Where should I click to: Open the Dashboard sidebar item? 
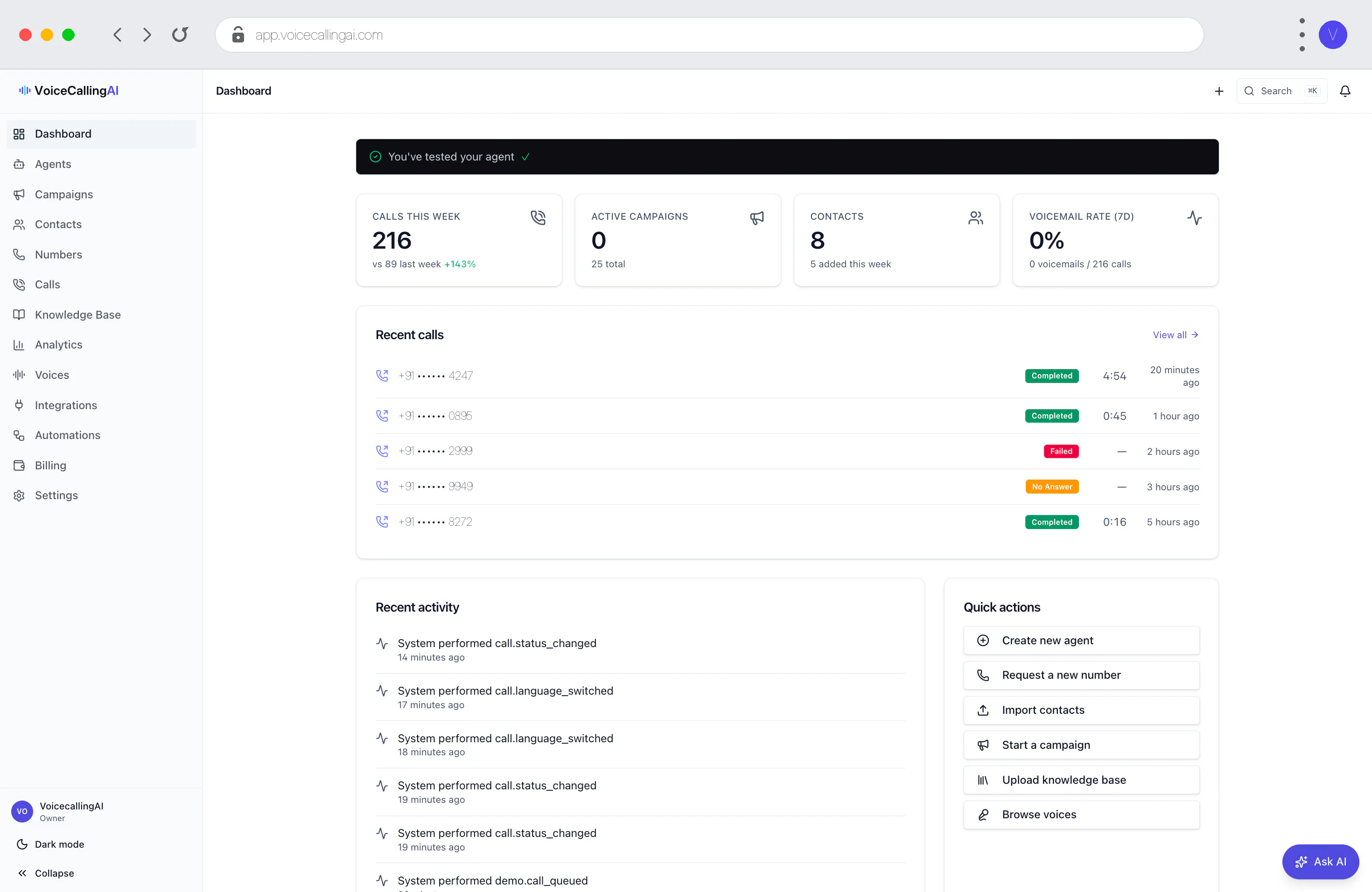click(101, 134)
